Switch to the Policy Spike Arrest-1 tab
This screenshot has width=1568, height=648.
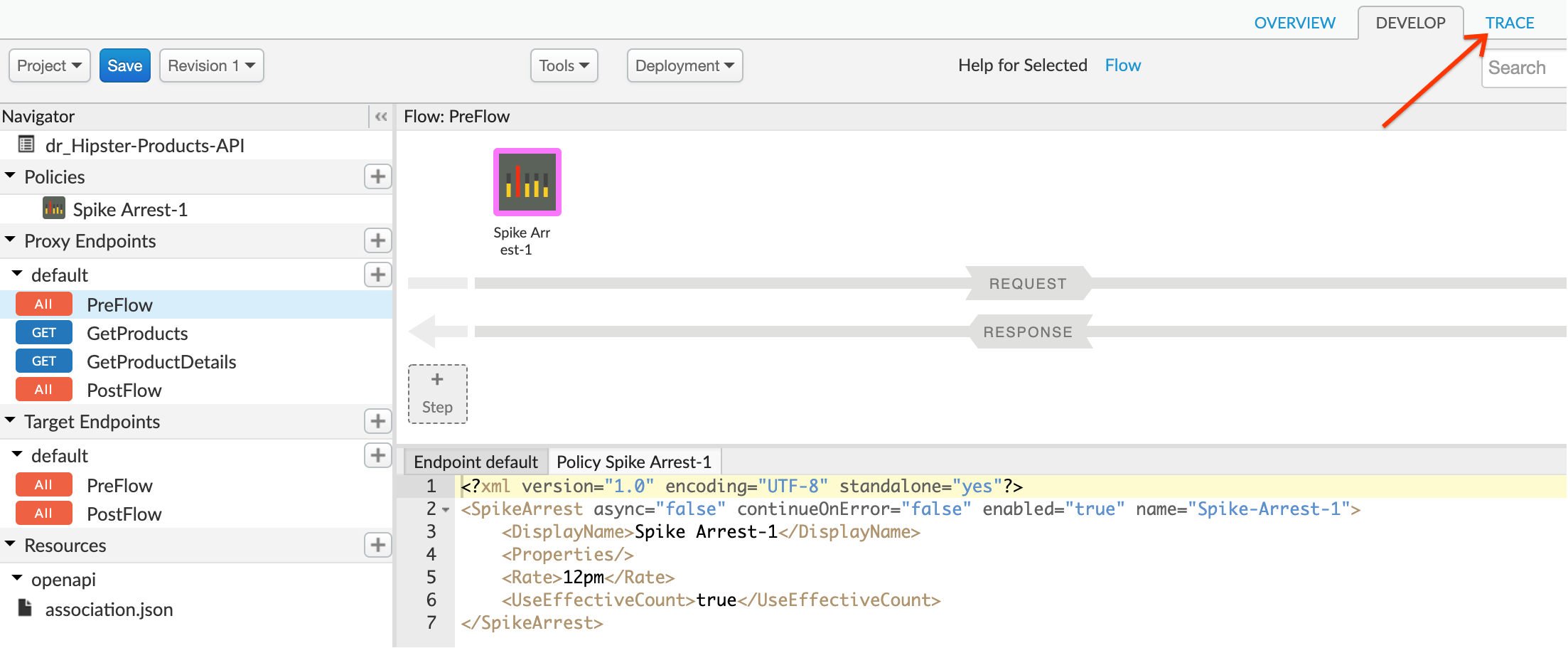[x=634, y=462]
